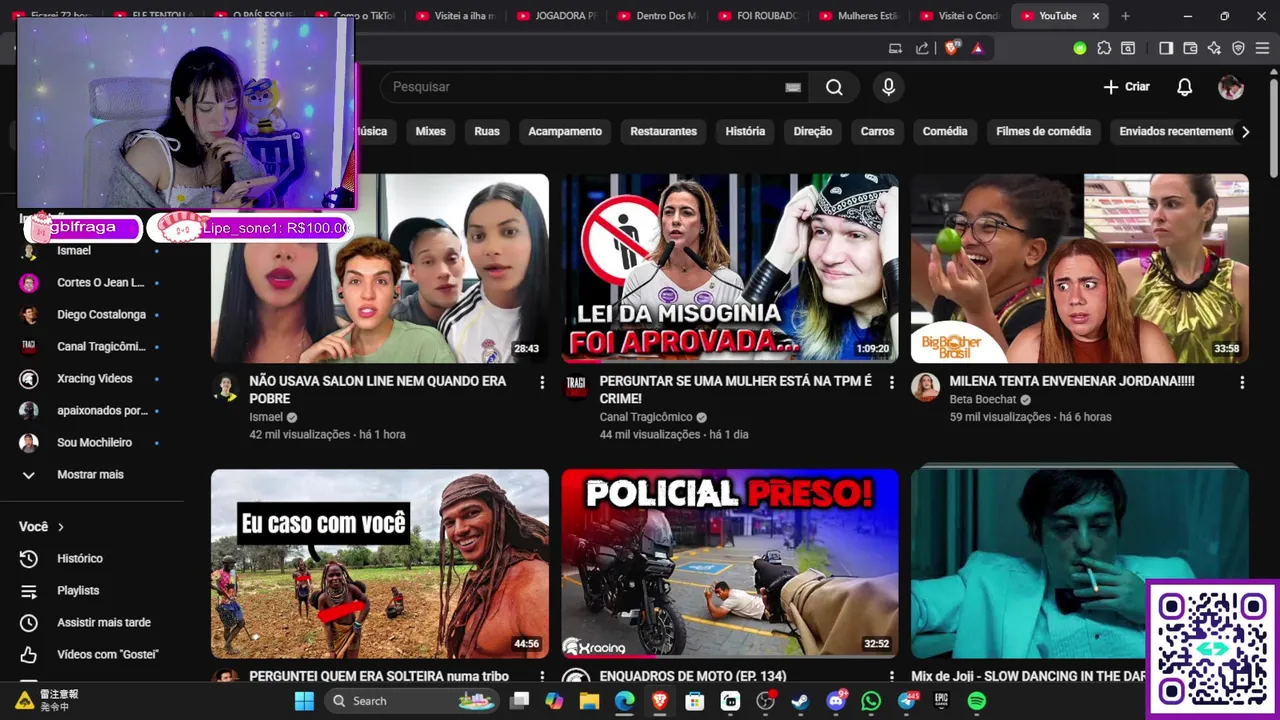This screenshot has width=1280, height=720.
Task: Open the Xracing Videos subscription
Action: [x=90, y=379]
